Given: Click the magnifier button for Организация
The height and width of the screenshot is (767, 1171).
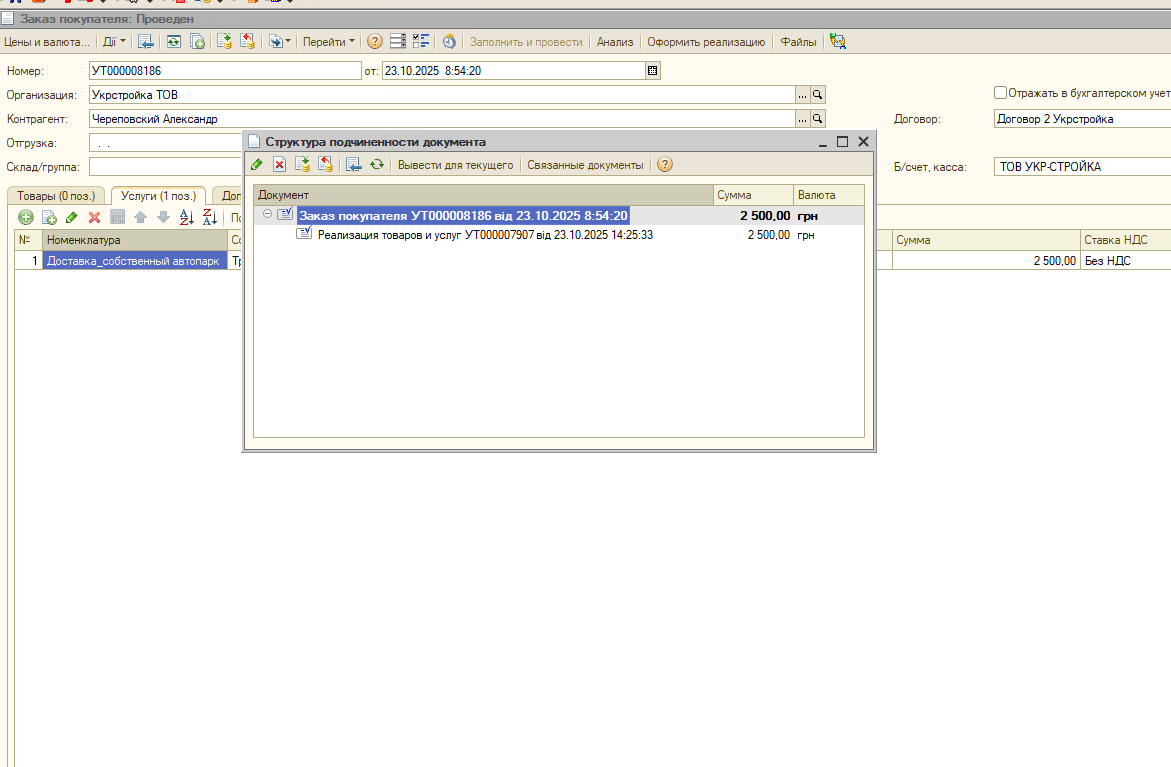Looking at the screenshot, I should point(818,95).
